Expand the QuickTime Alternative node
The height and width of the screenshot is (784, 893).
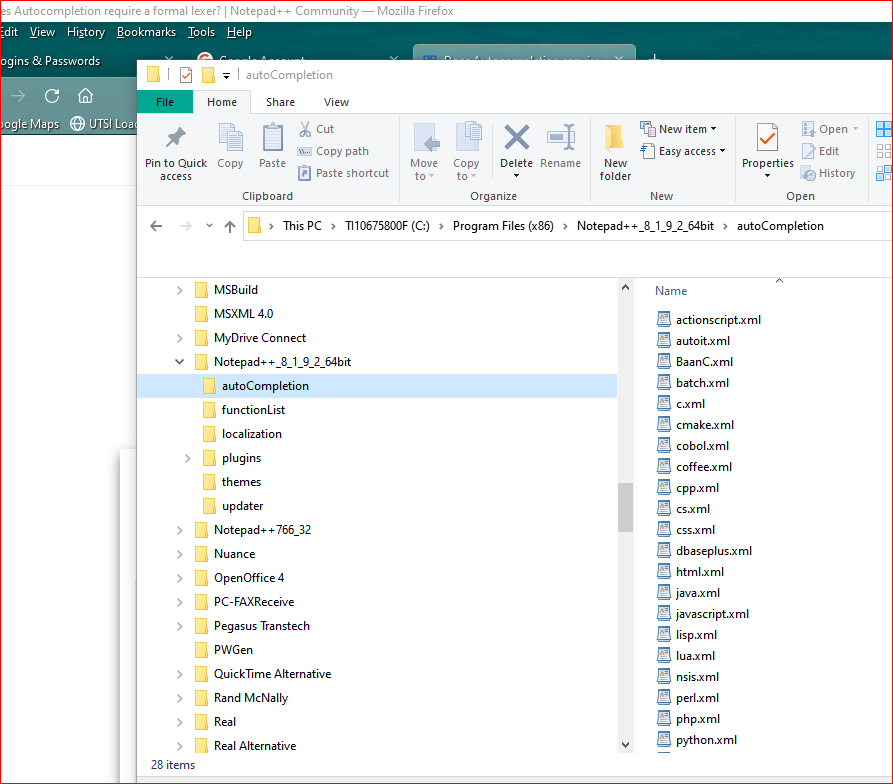click(x=179, y=674)
